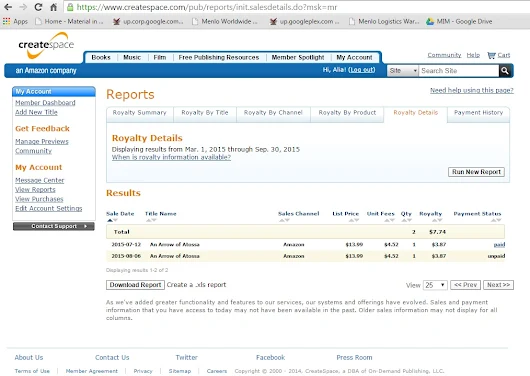Sort by List Price arrows
Screen dimensions: 530x376
[x=354, y=220]
